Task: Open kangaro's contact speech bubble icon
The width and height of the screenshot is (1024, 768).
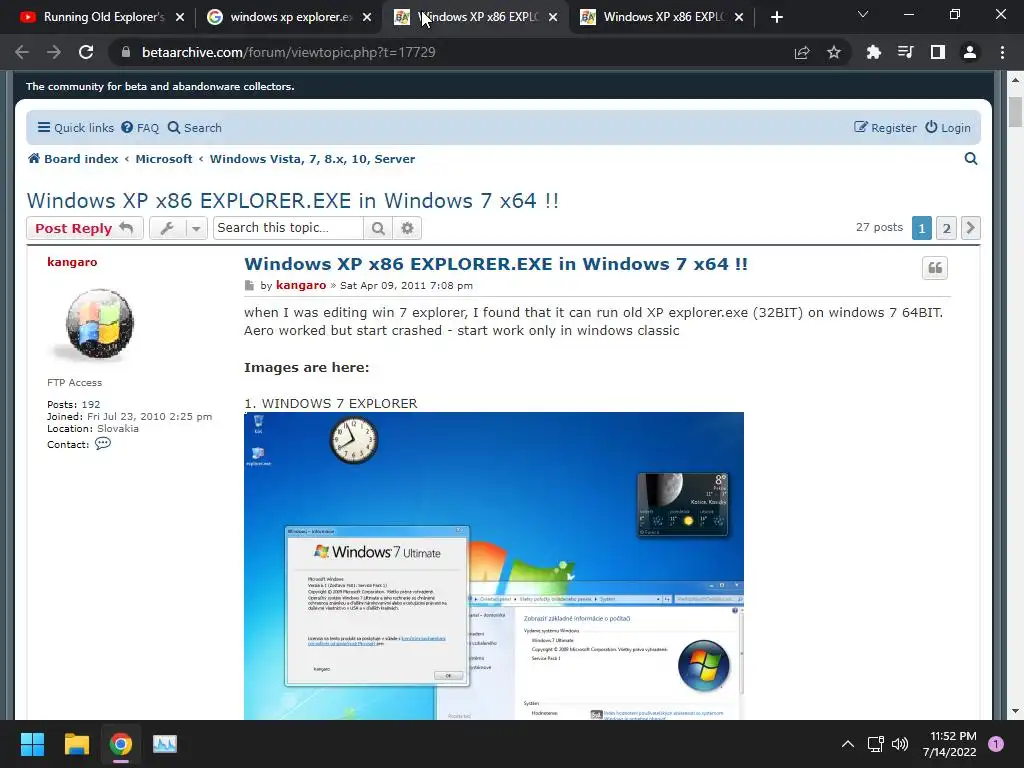Action: click(103, 443)
